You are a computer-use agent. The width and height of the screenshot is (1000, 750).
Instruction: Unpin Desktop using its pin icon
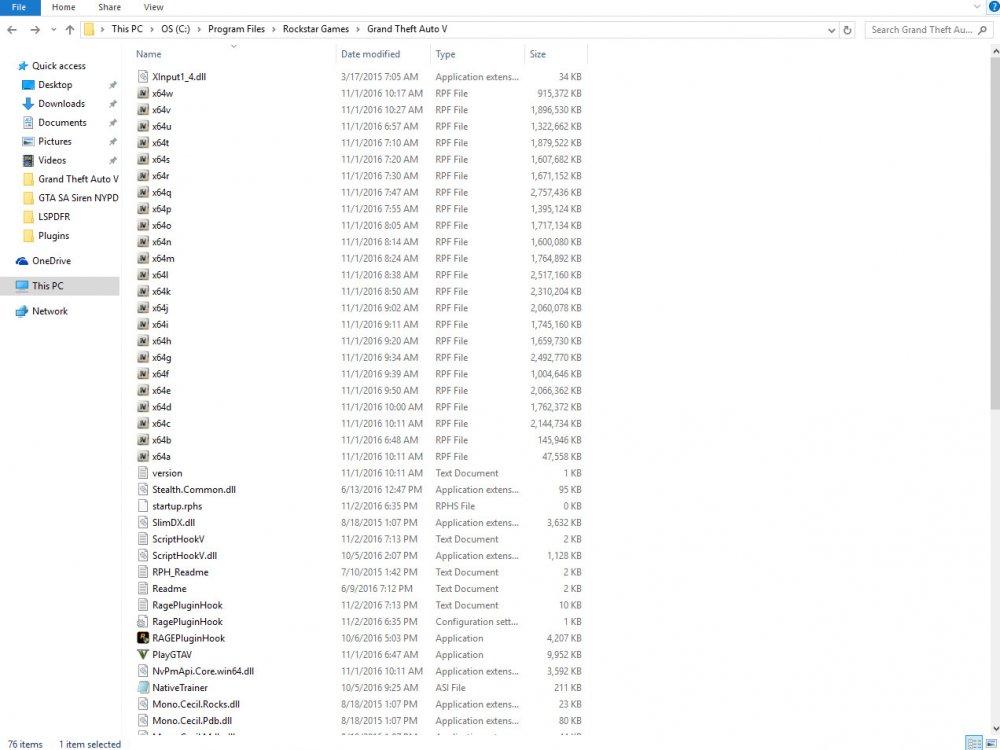(113, 85)
